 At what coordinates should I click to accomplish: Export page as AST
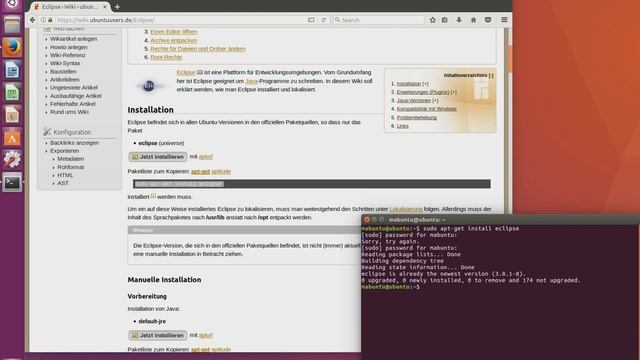tap(63, 183)
